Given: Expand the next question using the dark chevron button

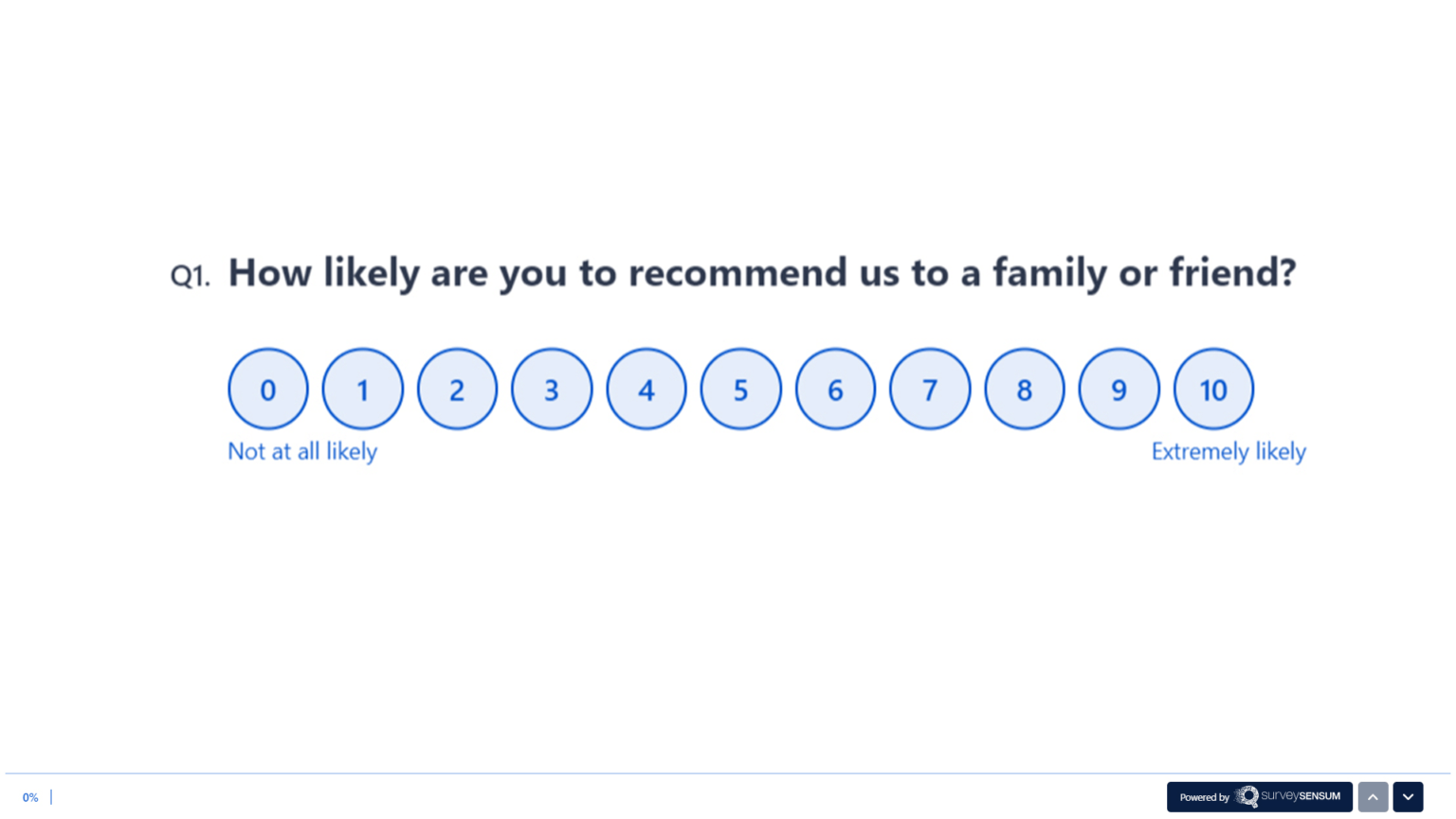Looking at the screenshot, I should coord(1408,797).
